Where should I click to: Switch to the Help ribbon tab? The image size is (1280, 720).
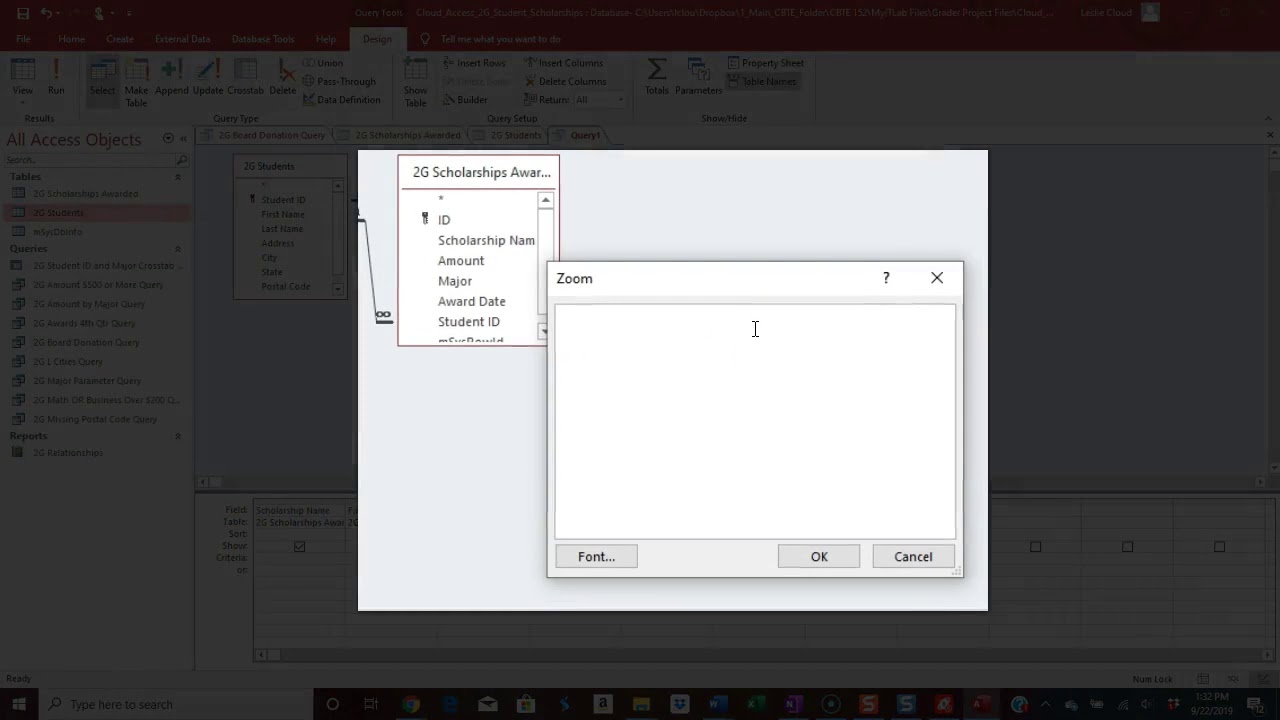click(x=326, y=39)
